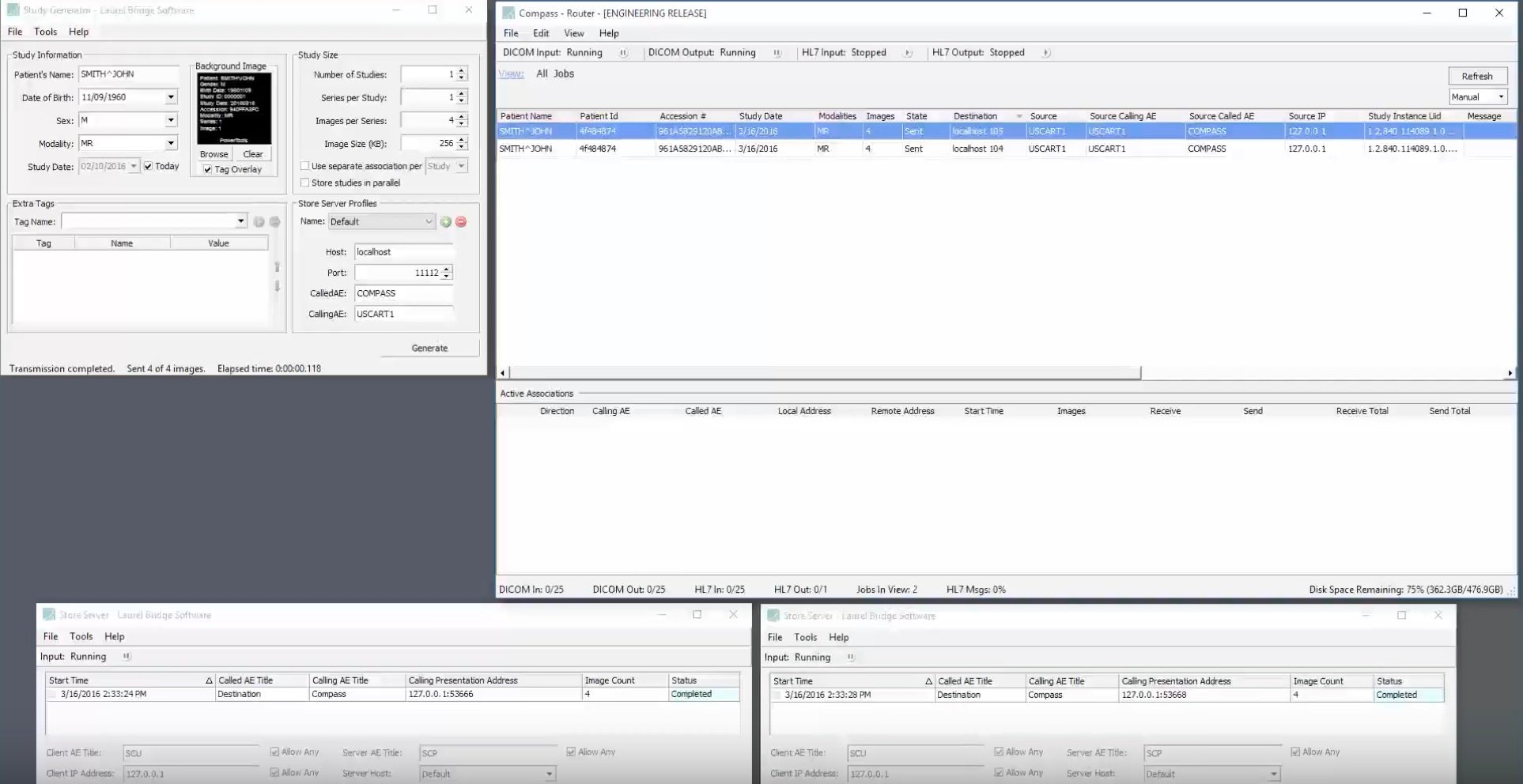
Task: Click add extra tag icon
Action: [x=259, y=222]
